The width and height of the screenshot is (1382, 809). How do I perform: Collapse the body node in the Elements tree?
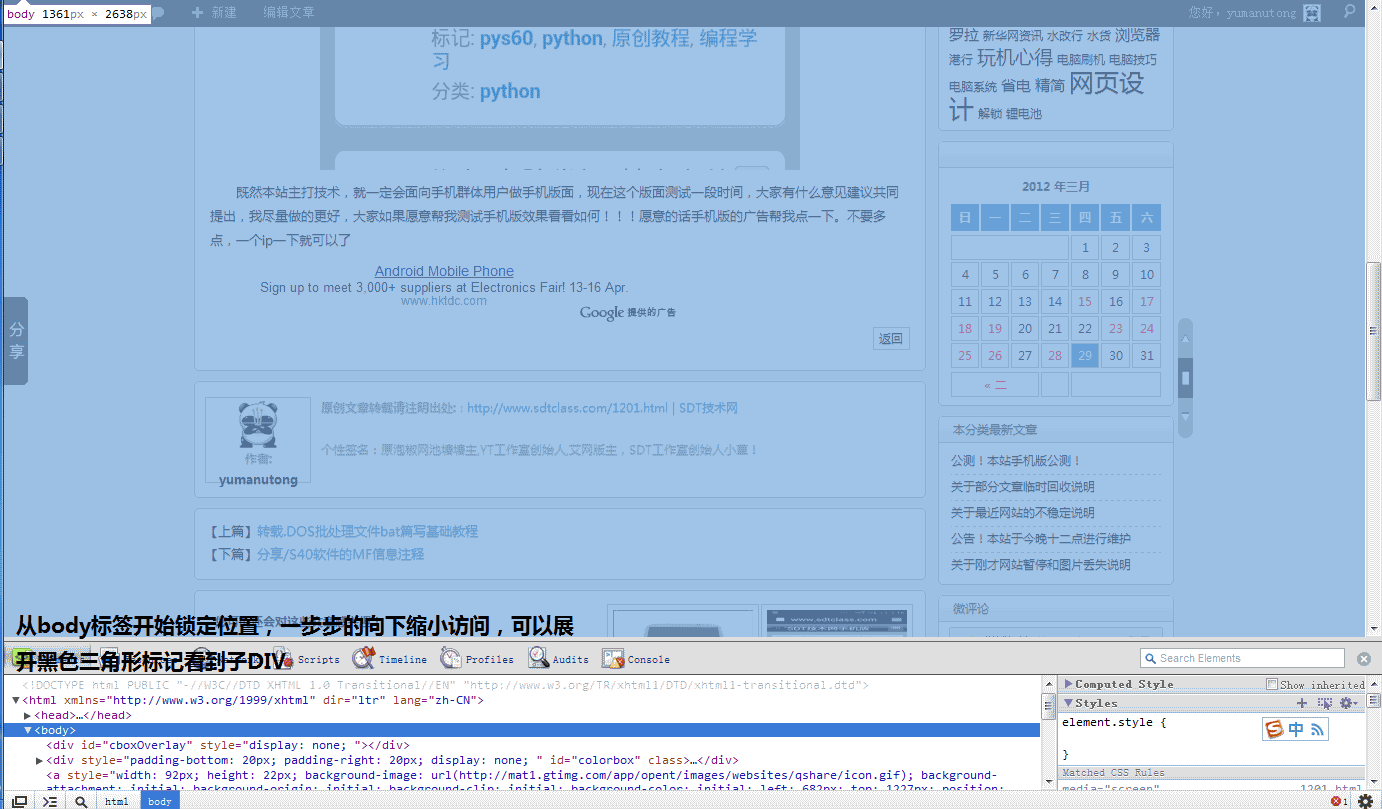[x=27, y=730]
